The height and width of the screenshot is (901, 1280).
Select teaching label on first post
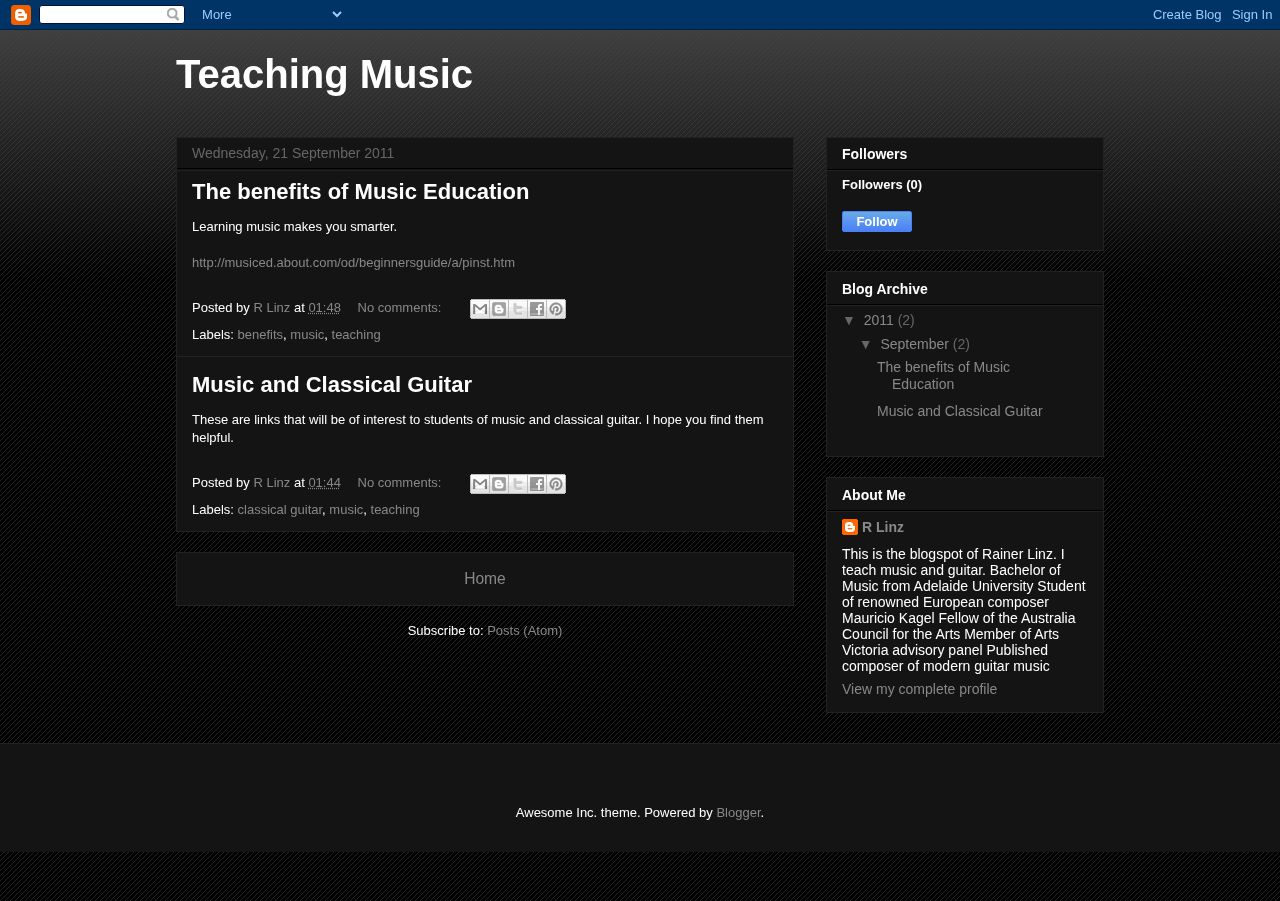pos(356,335)
